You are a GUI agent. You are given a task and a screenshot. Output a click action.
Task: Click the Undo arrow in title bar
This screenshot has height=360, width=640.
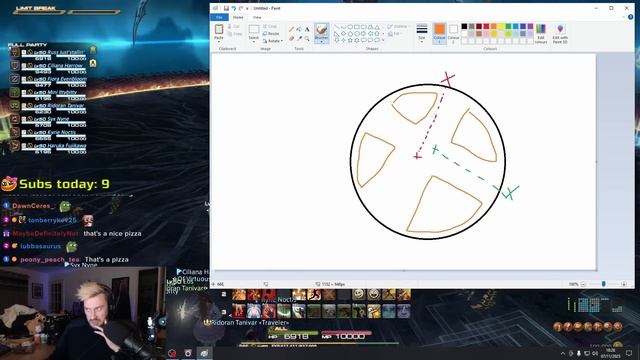[234, 8]
